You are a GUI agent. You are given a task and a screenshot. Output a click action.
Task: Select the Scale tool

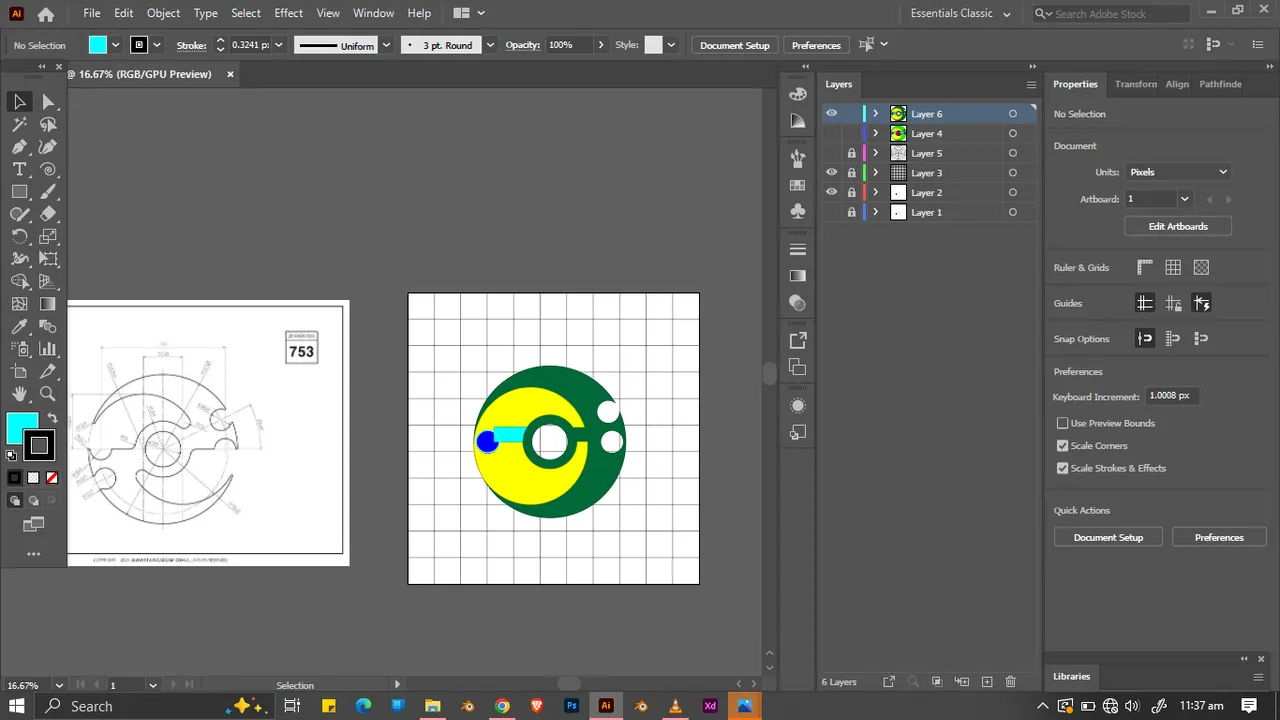pos(48,237)
